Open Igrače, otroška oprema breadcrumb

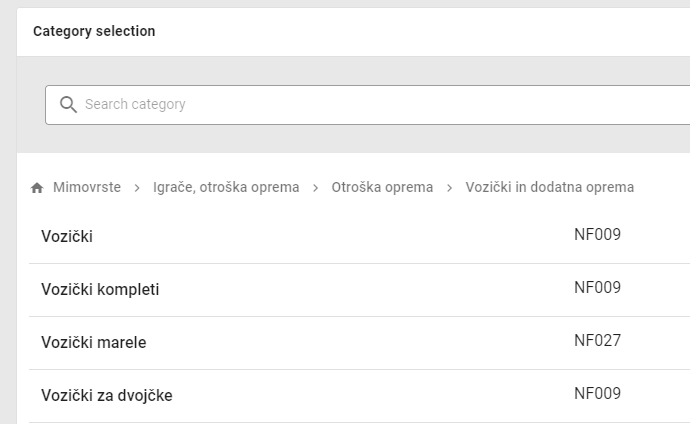point(226,187)
